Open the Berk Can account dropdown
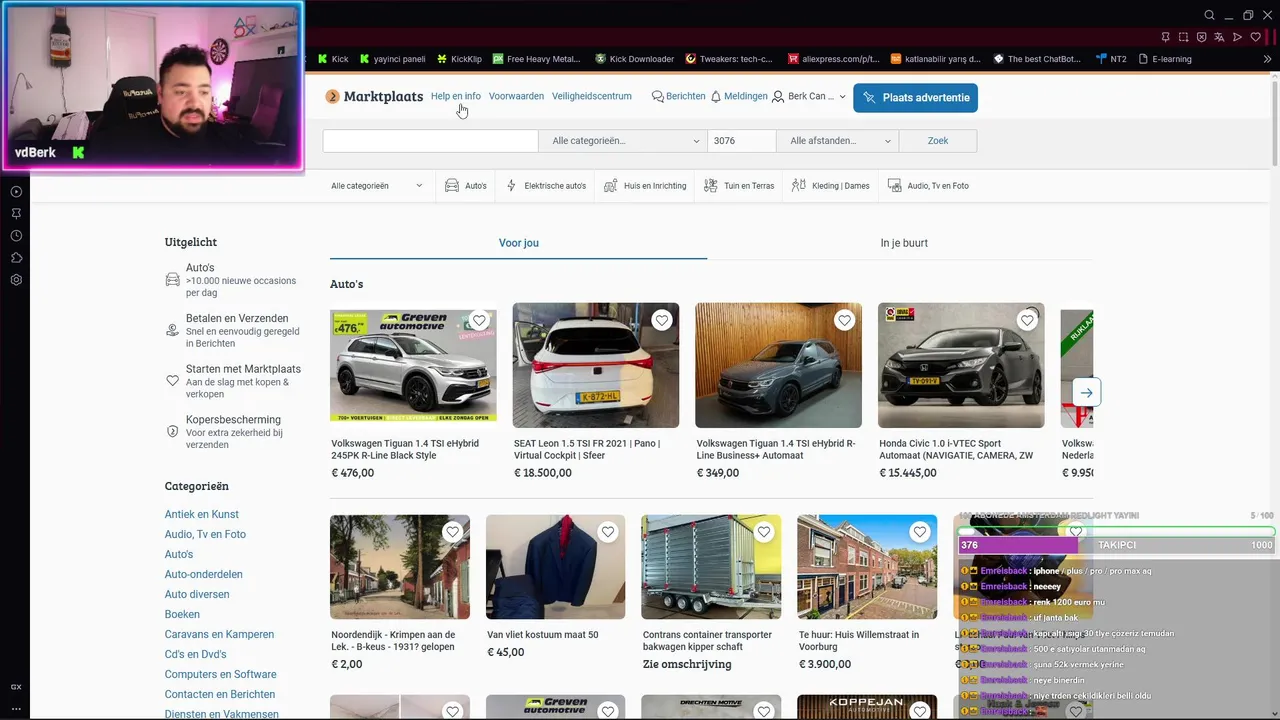The width and height of the screenshot is (1280, 720). (809, 97)
